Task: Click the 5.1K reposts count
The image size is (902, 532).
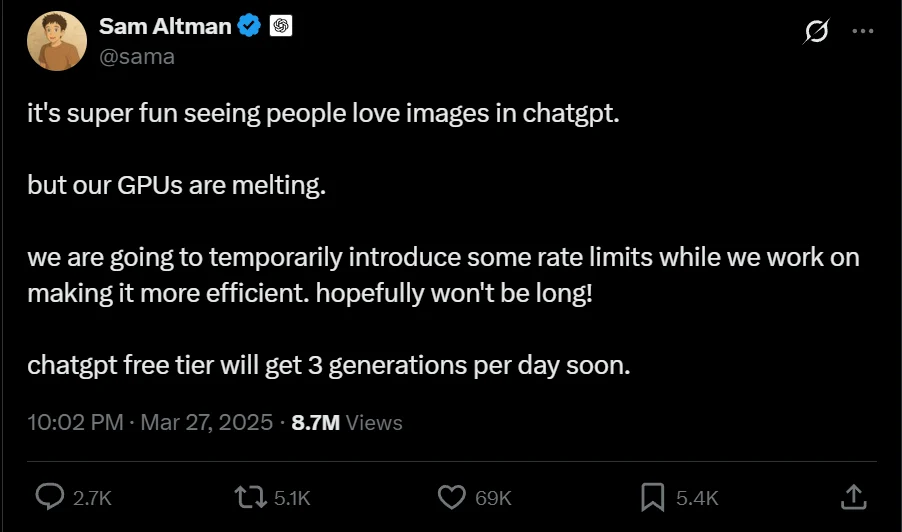Action: pyautogui.click(x=292, y=497)
